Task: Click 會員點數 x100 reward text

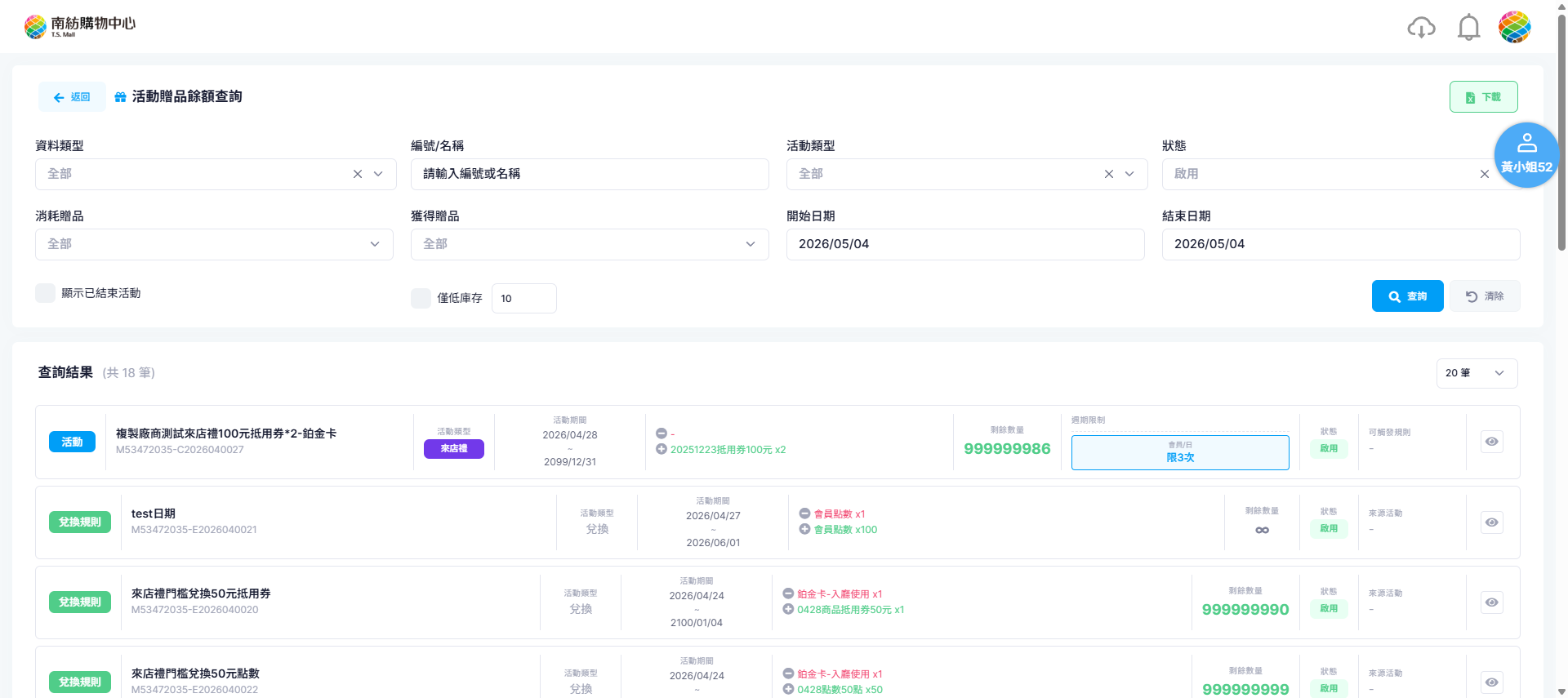Action: pyautogui.click(x=845, y=530)
